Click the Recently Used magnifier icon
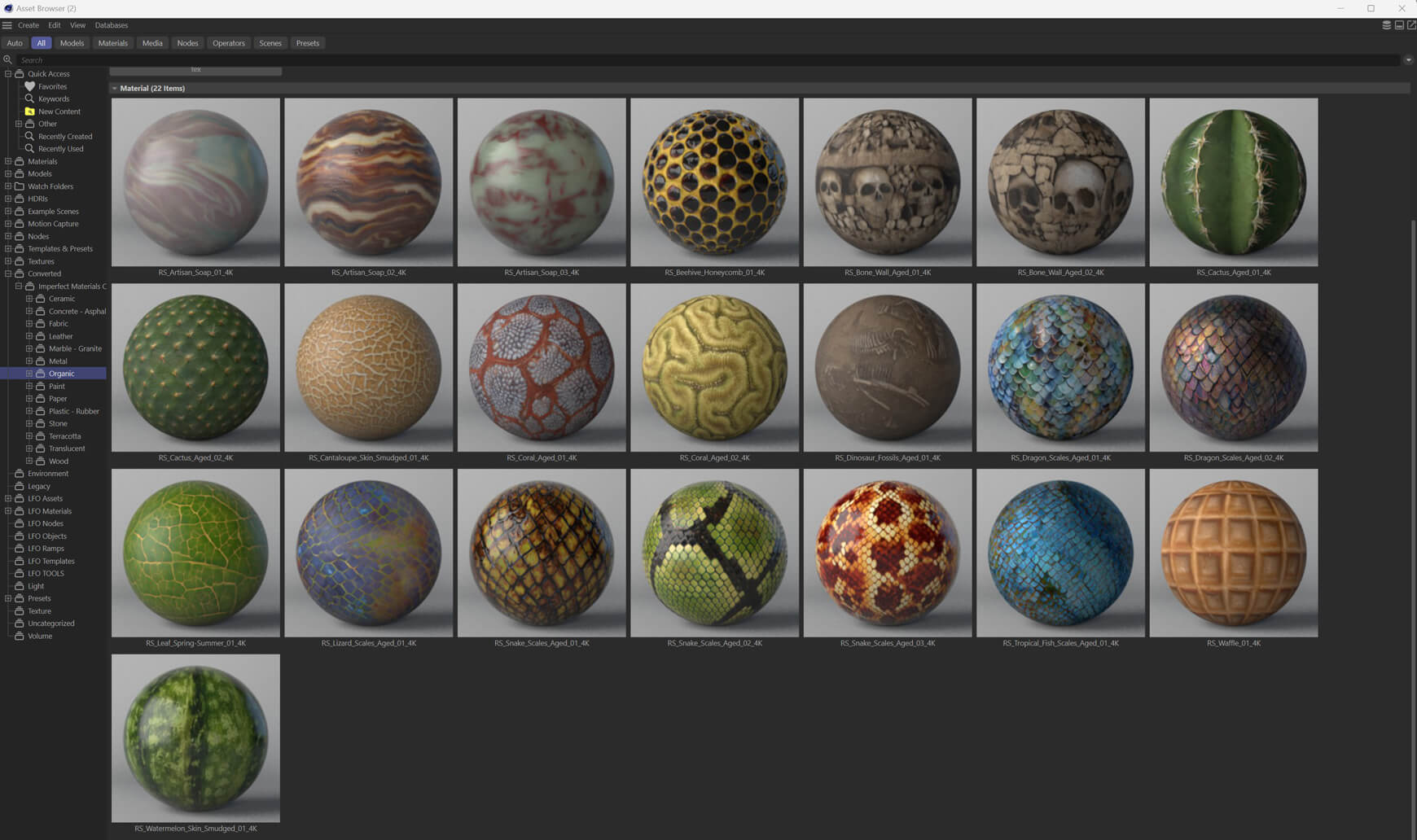The height and width of the screenshot is (840, 1417). click(30, 149)
